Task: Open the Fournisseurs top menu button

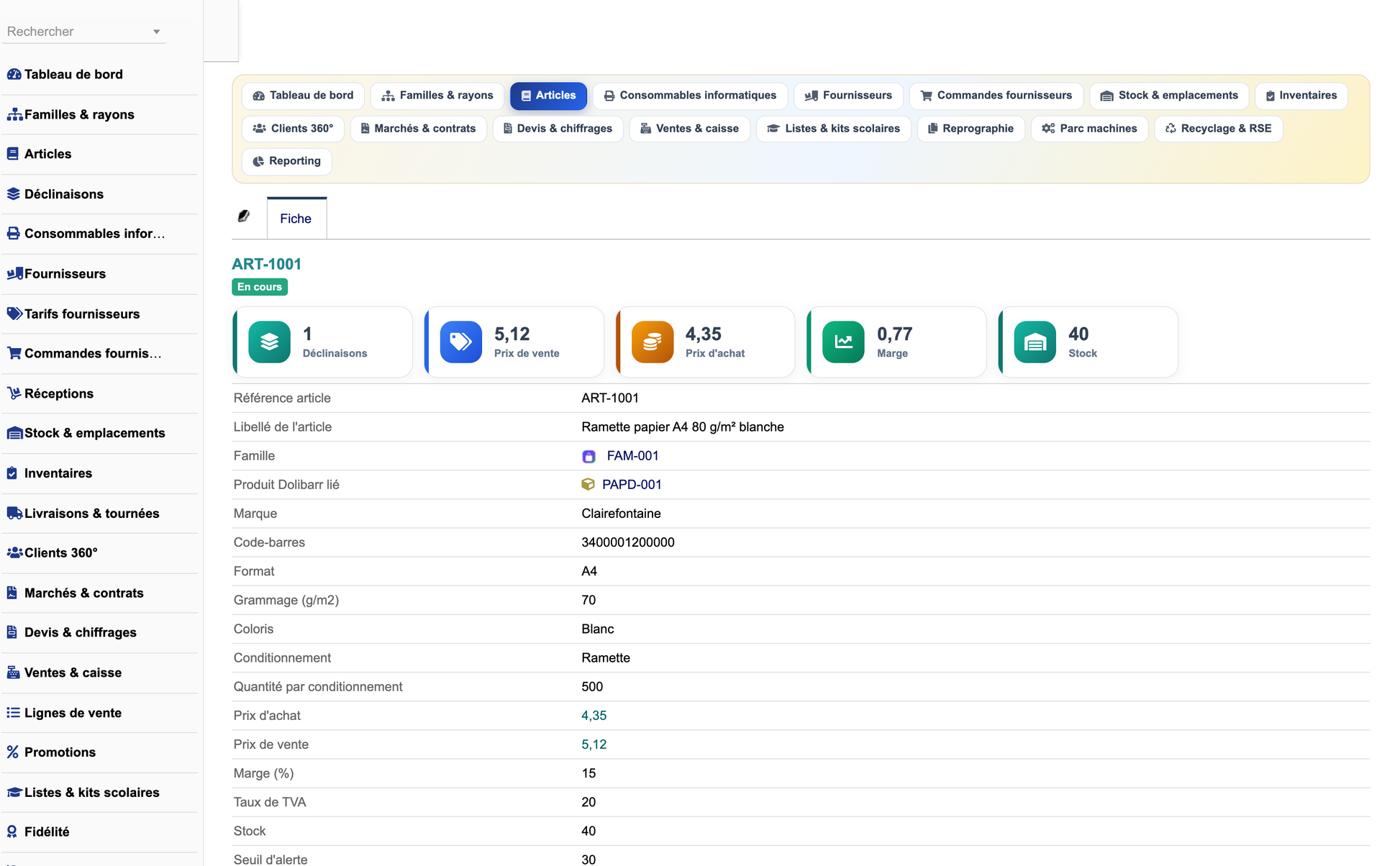Action: [x=848, y=96]
